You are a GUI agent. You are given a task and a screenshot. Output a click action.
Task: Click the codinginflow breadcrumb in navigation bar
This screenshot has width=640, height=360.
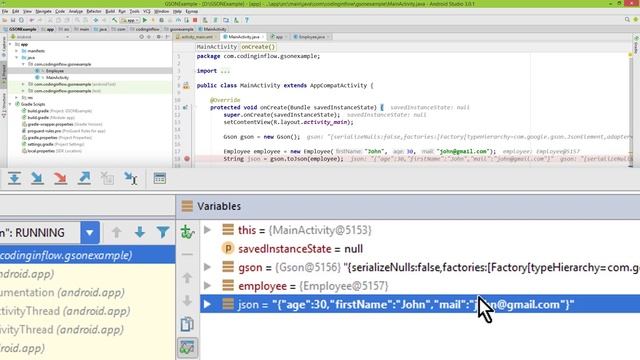pos(145,29)
